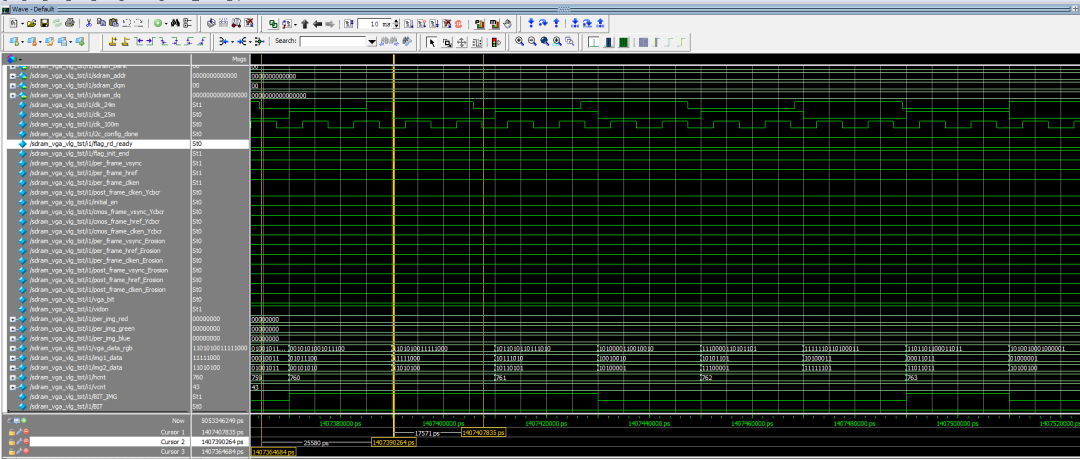Click the Zoom In magnifier icon

(520, 42)
